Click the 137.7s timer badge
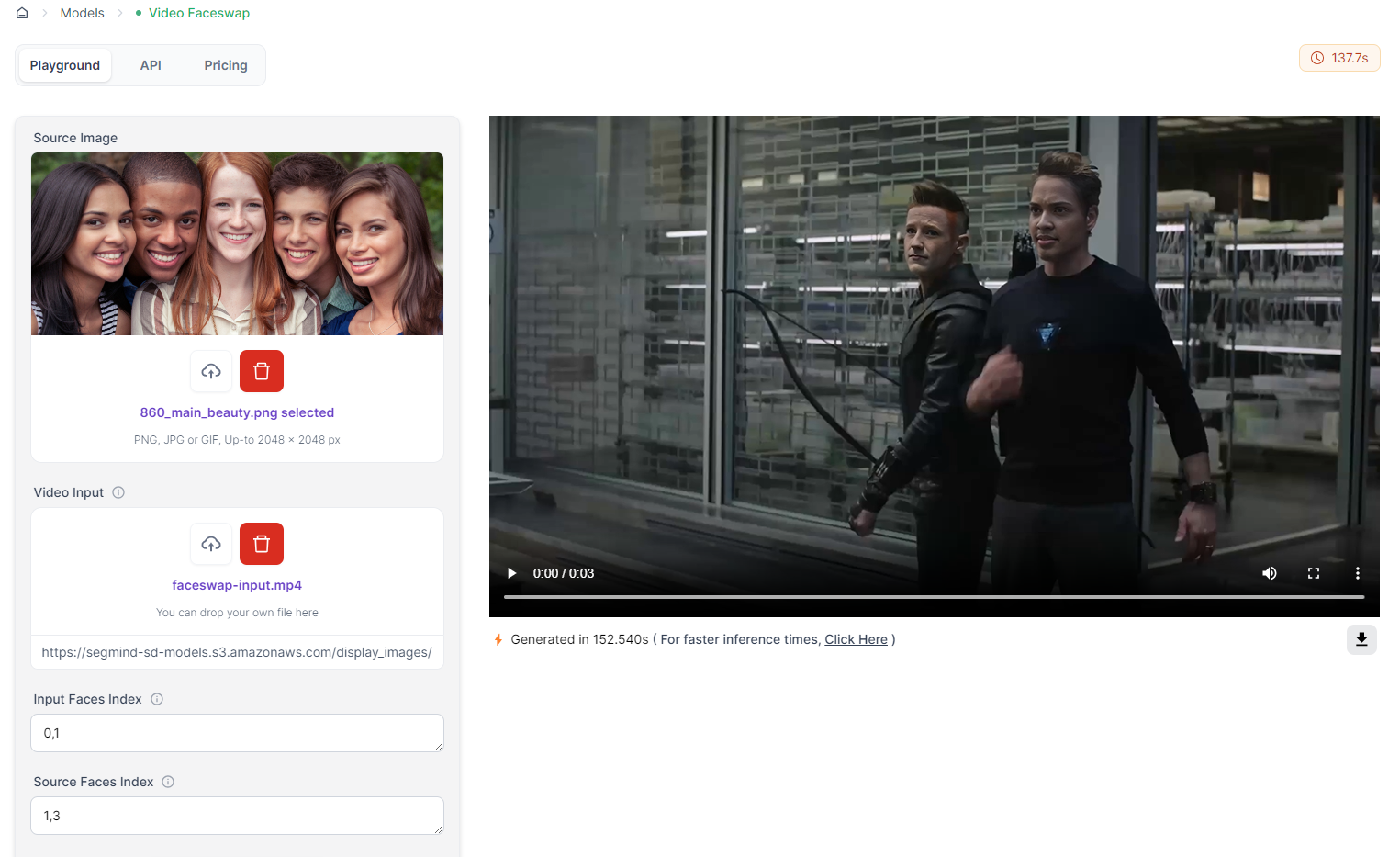The height and width of the screenshot is (857, 1400). click(1339, 58)
